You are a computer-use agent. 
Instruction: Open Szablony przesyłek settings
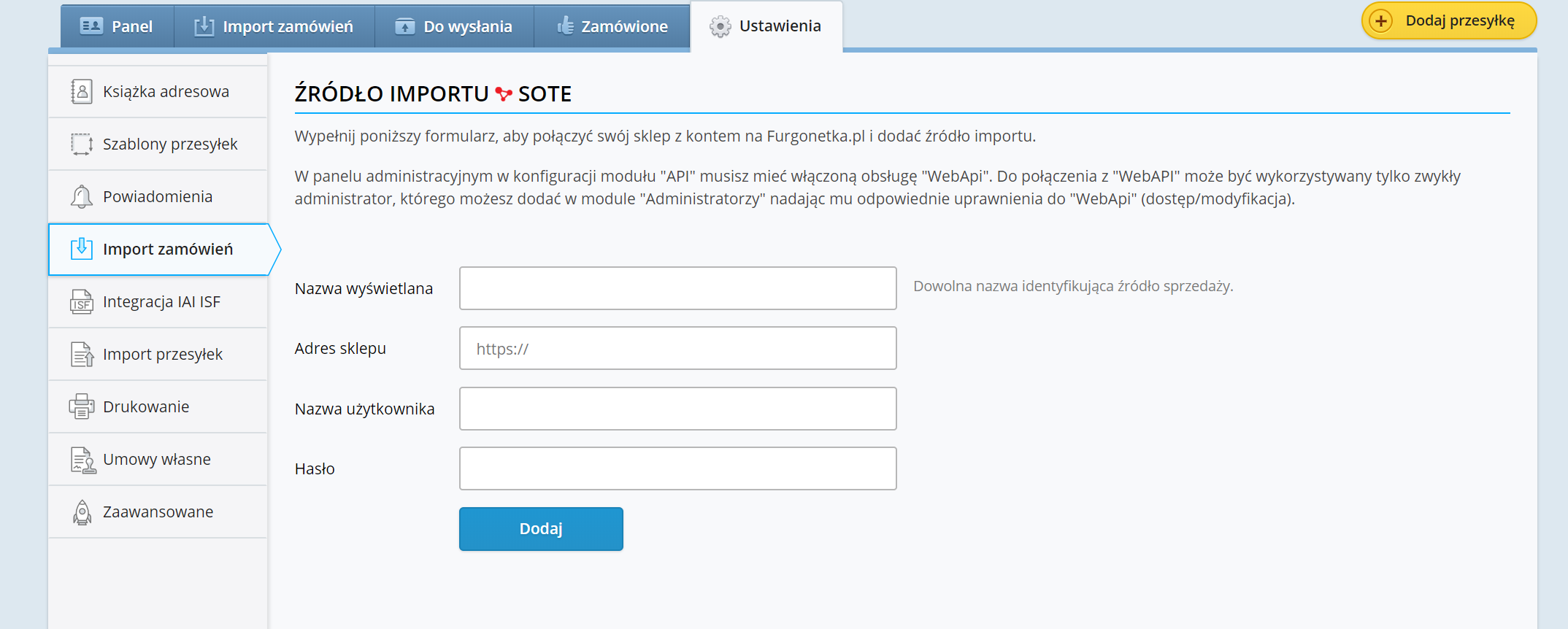coord(158,144)
